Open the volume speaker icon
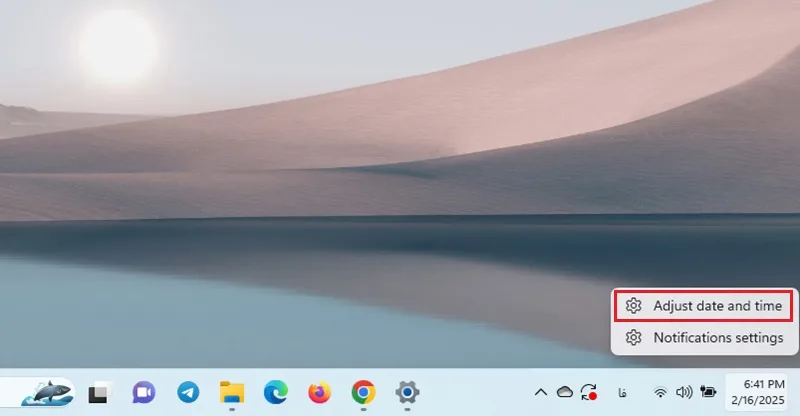800x416 pixels. (684, 392)
